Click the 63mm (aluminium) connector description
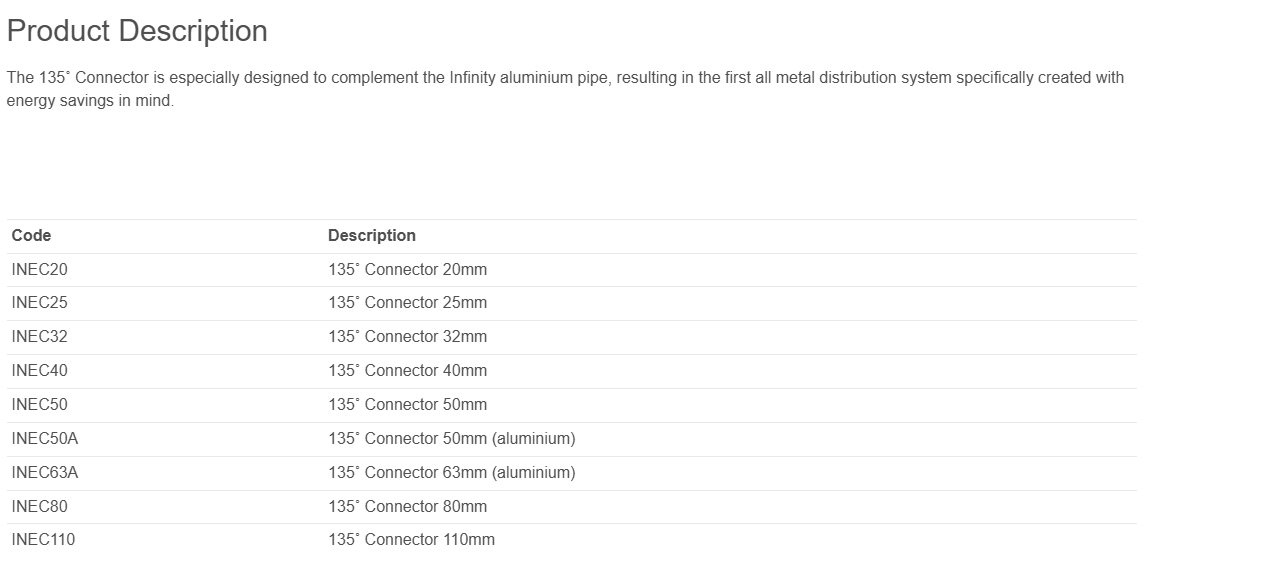 tap(451, 473)
